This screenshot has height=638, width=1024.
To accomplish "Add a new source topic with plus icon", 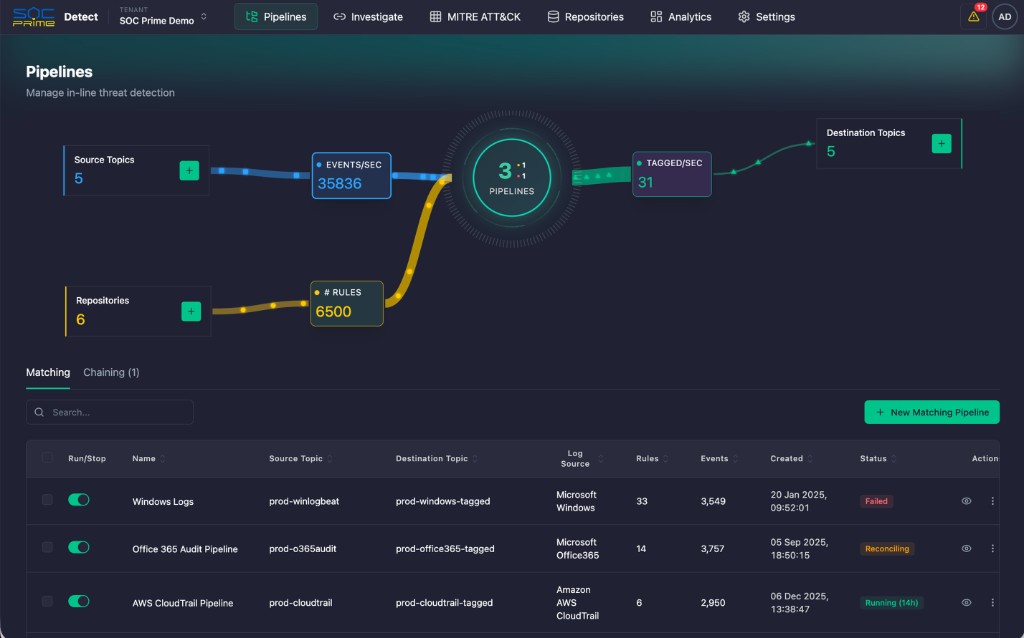I will tap(189, 170).
